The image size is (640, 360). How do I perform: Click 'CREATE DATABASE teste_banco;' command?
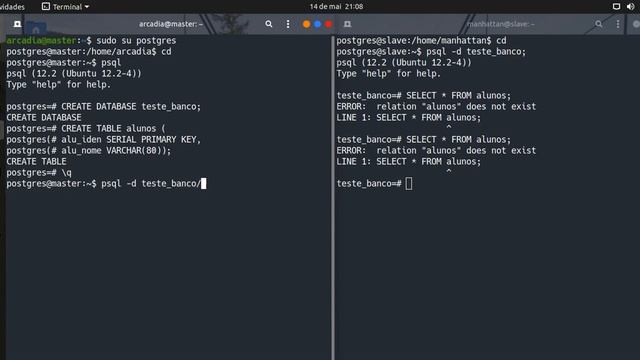tap(131, 107)
